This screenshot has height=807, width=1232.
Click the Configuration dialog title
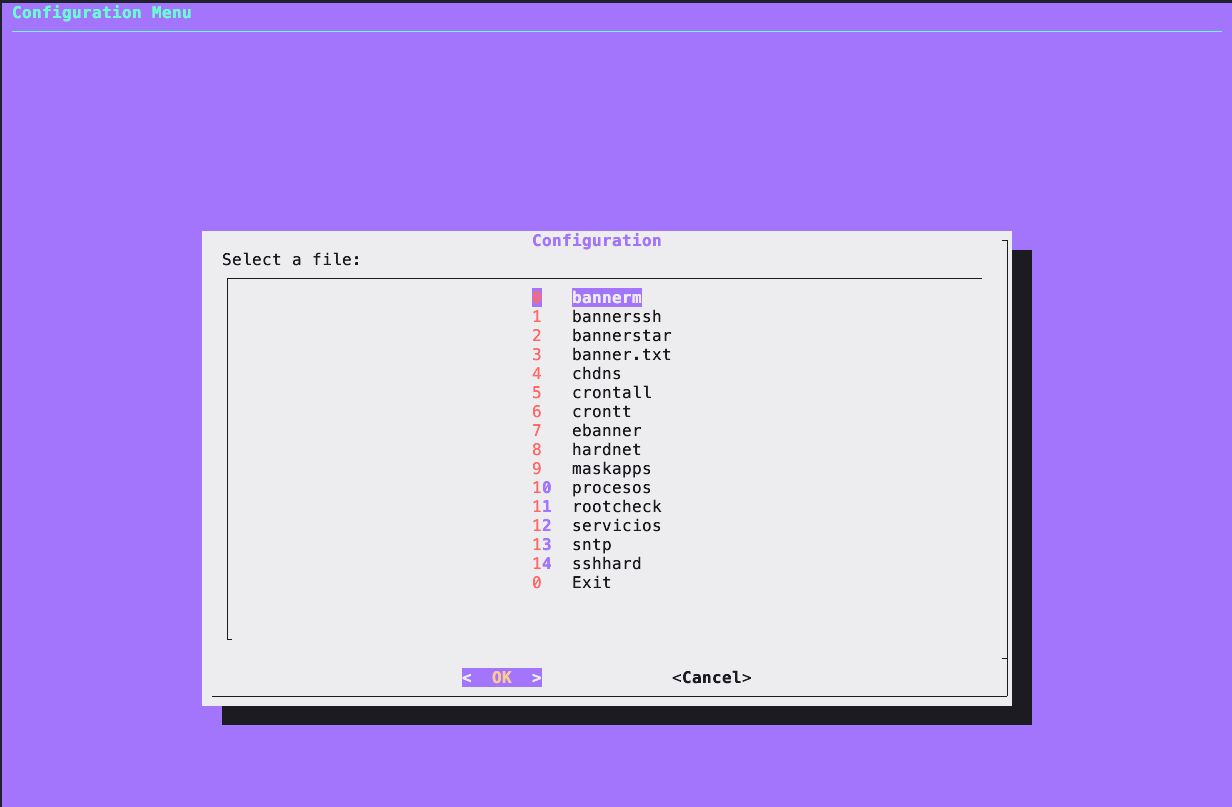click(x=596, y=241)
